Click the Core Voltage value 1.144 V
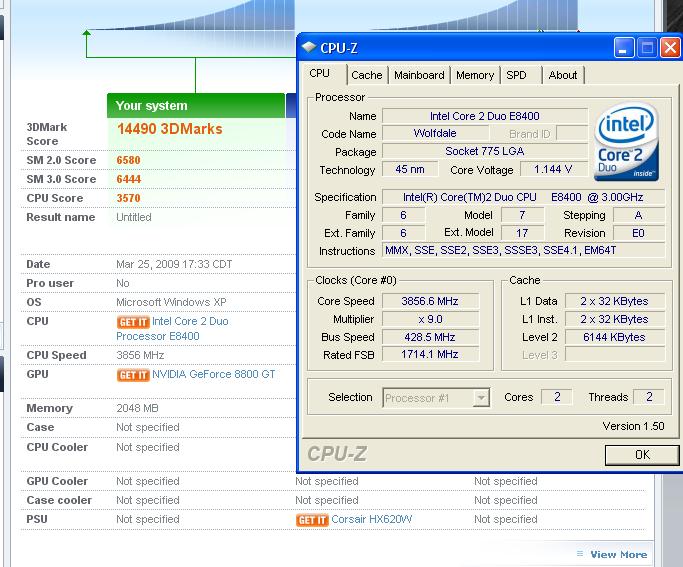The width and height of the screenshot is (683, 567). tap(553, 169)
